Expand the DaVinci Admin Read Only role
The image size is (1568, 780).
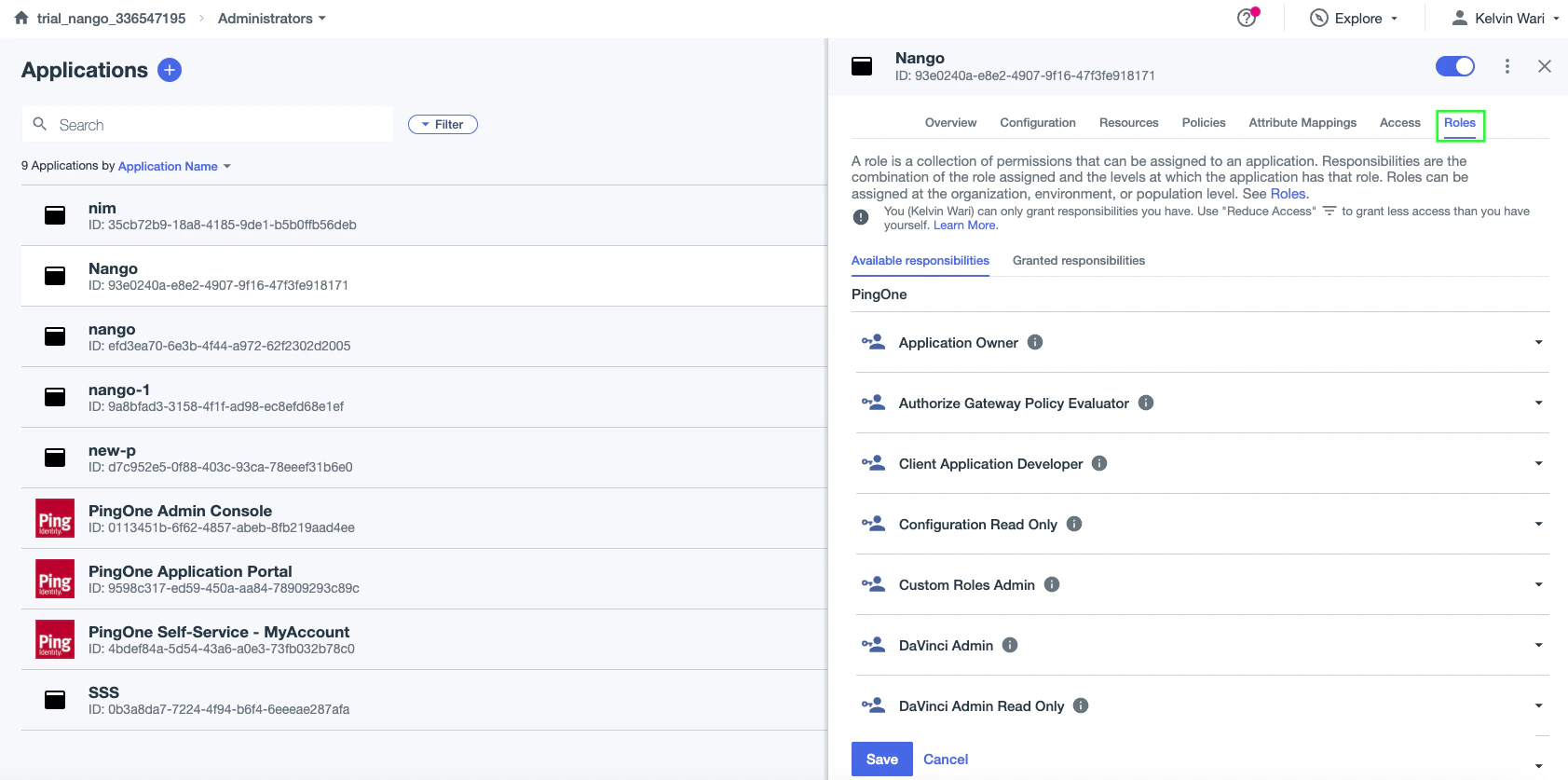[1539, 705]
